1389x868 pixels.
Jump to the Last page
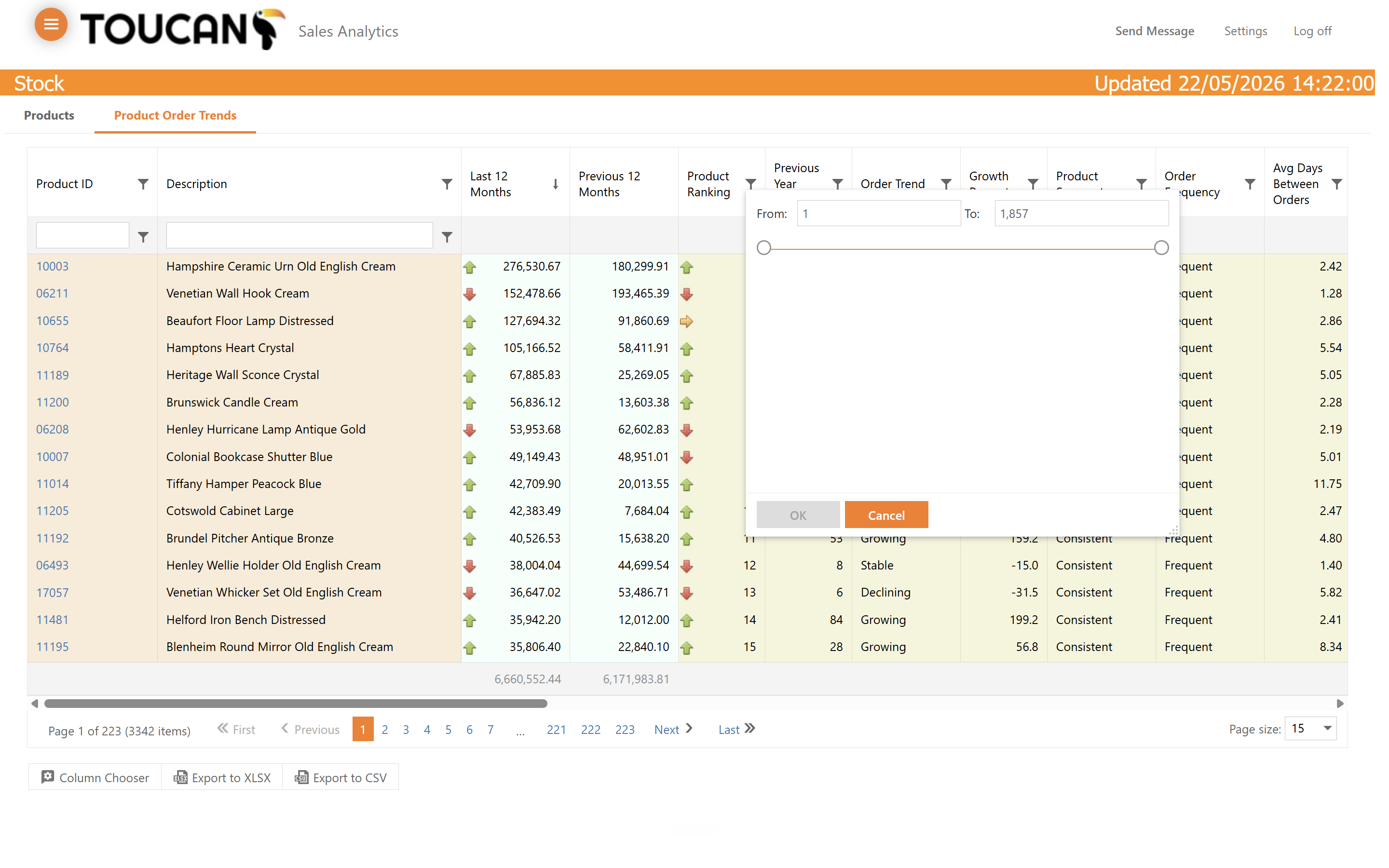pyautogui.click(x=736, y=729)
